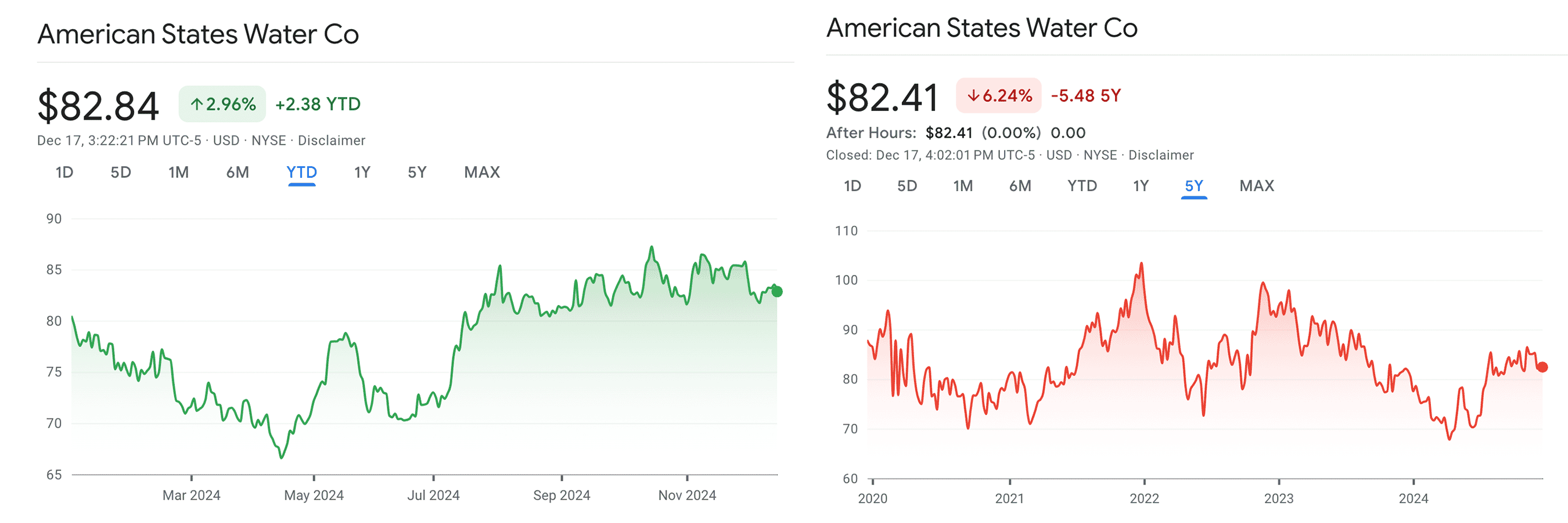Select the highlighted YTD tab on green chart
Image resolution: width=1568 pixels, height=523 pixels.
pos(301,173)
